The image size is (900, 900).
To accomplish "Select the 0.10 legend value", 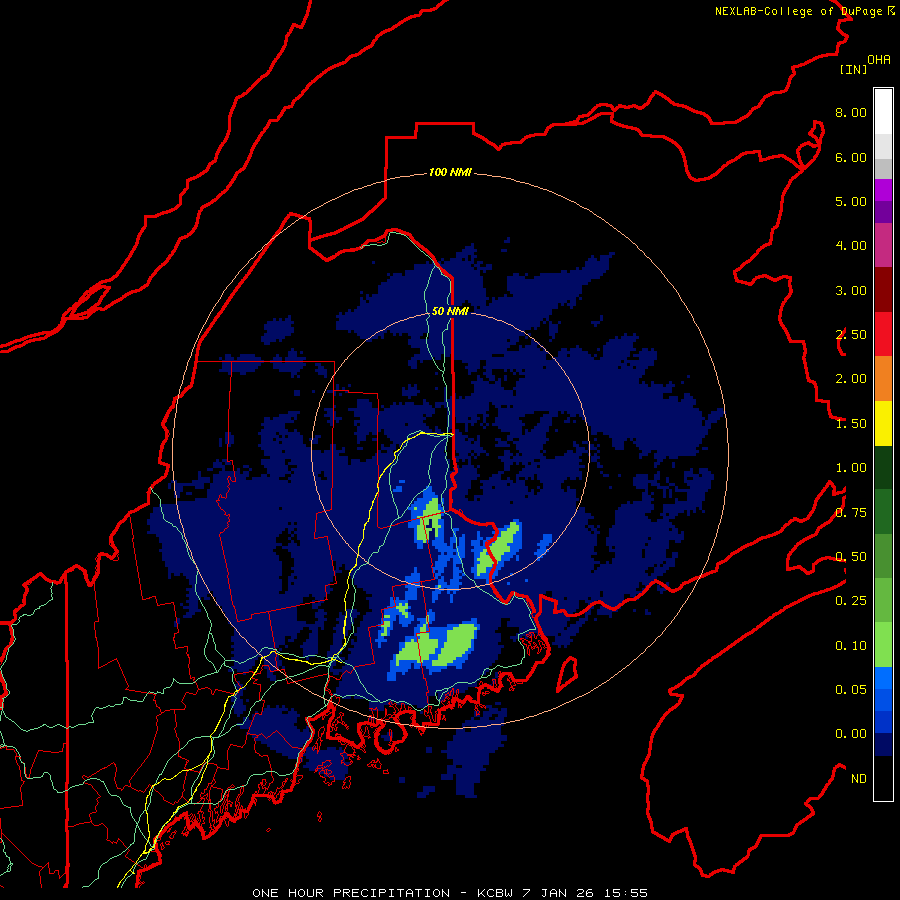I will pyautogui.click(x=851, y=646).
